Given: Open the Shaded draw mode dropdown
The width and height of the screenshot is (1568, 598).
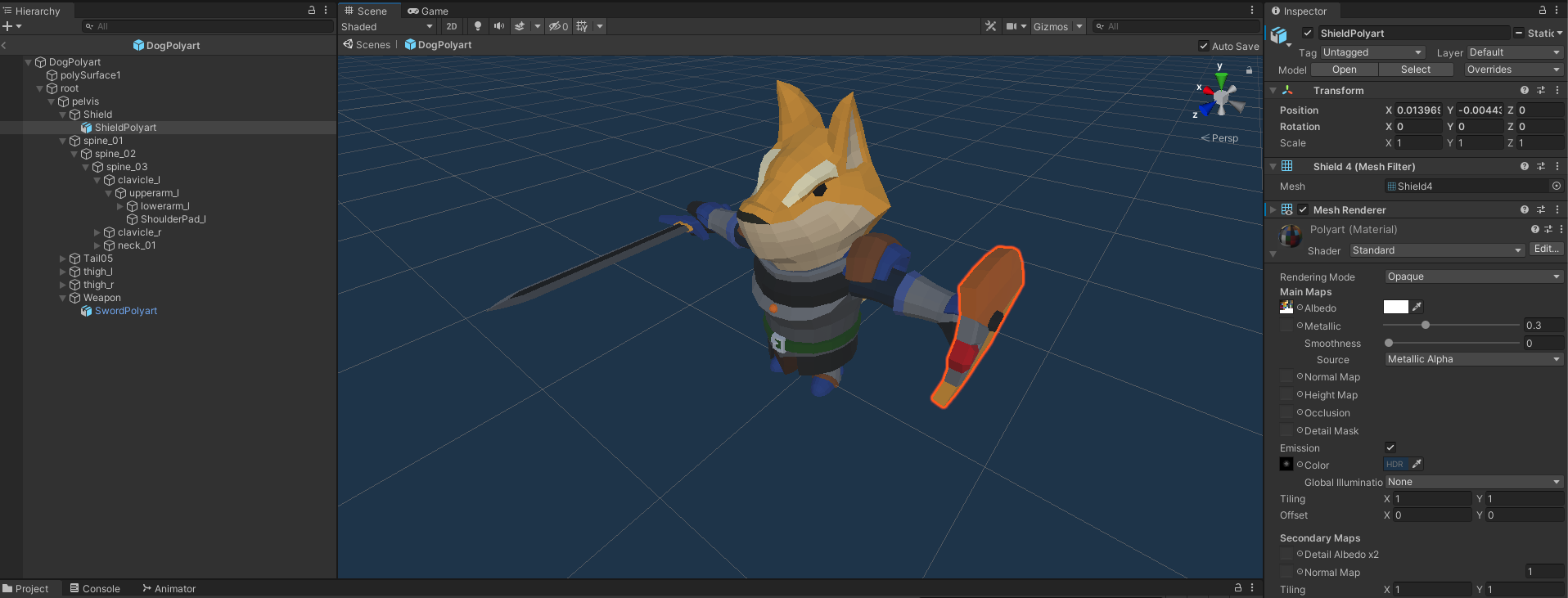Looking at the screenshot, I should click(x=387, y=27).
